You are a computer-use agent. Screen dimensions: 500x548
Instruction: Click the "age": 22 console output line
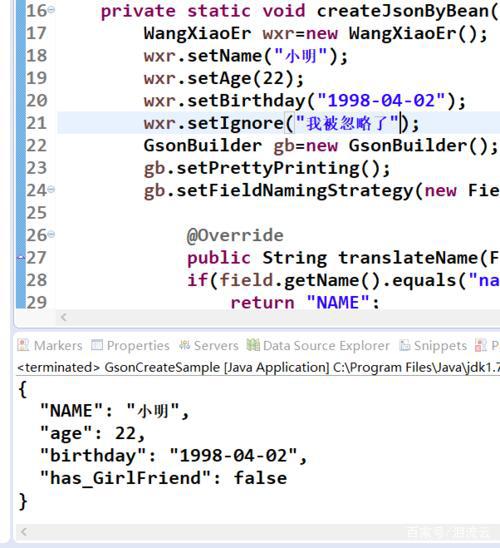(x=93, y=434)
